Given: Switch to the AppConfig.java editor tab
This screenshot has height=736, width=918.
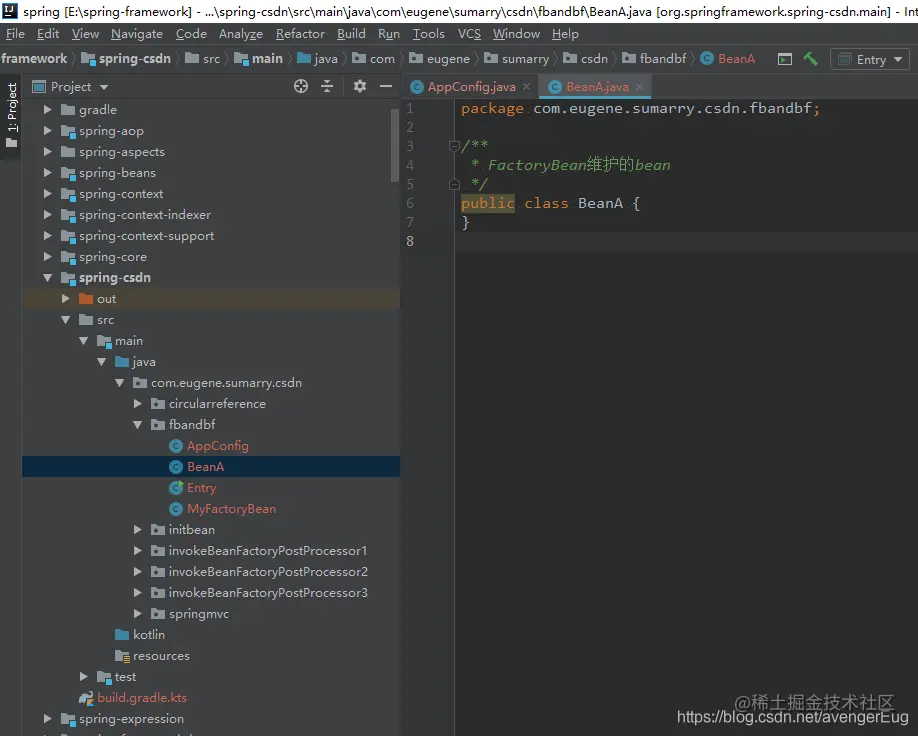Looking at the screenshot, I should tap(471, 87).
